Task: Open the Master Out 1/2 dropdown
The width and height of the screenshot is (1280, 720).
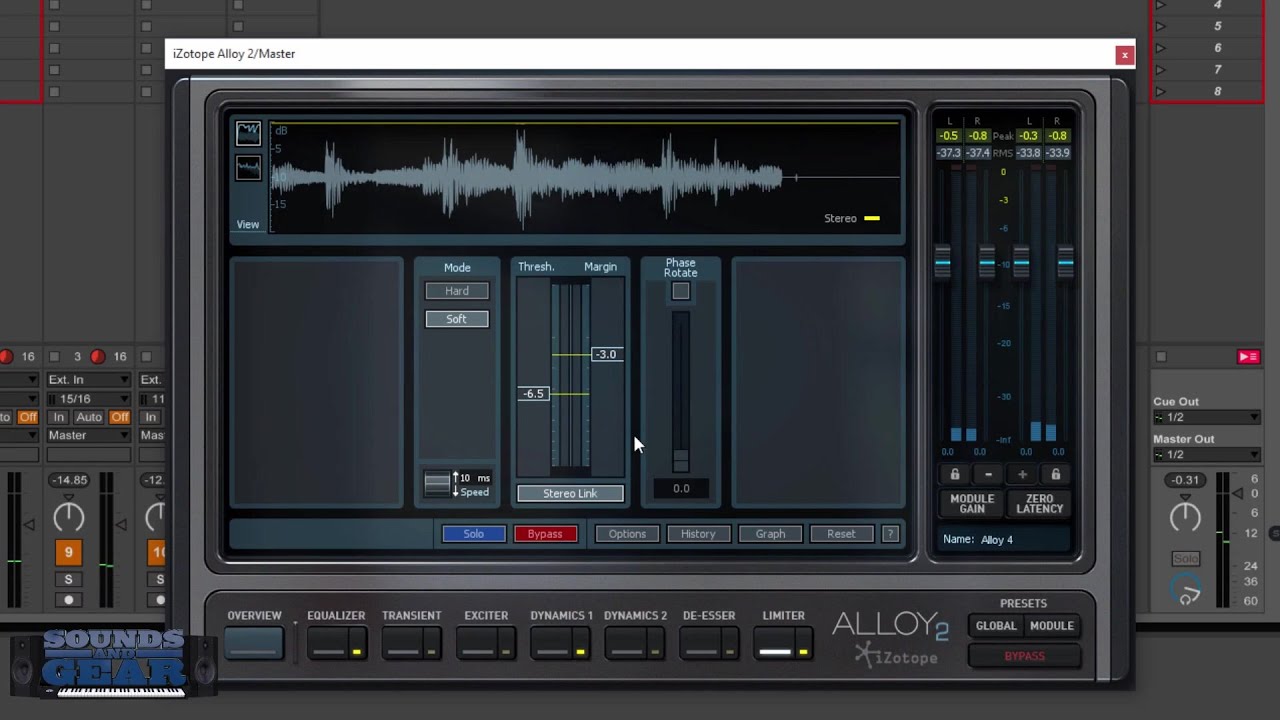Action: coord(1206,454)
